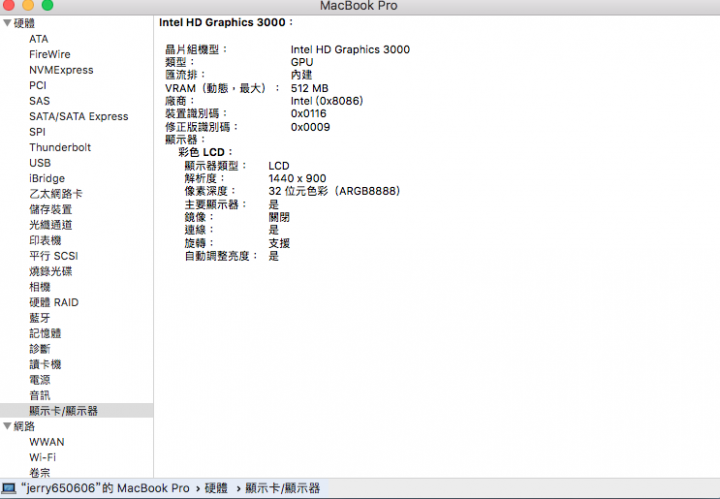Click the 支援 rotation value
This screenshot has width=720, height=499.
279,243
